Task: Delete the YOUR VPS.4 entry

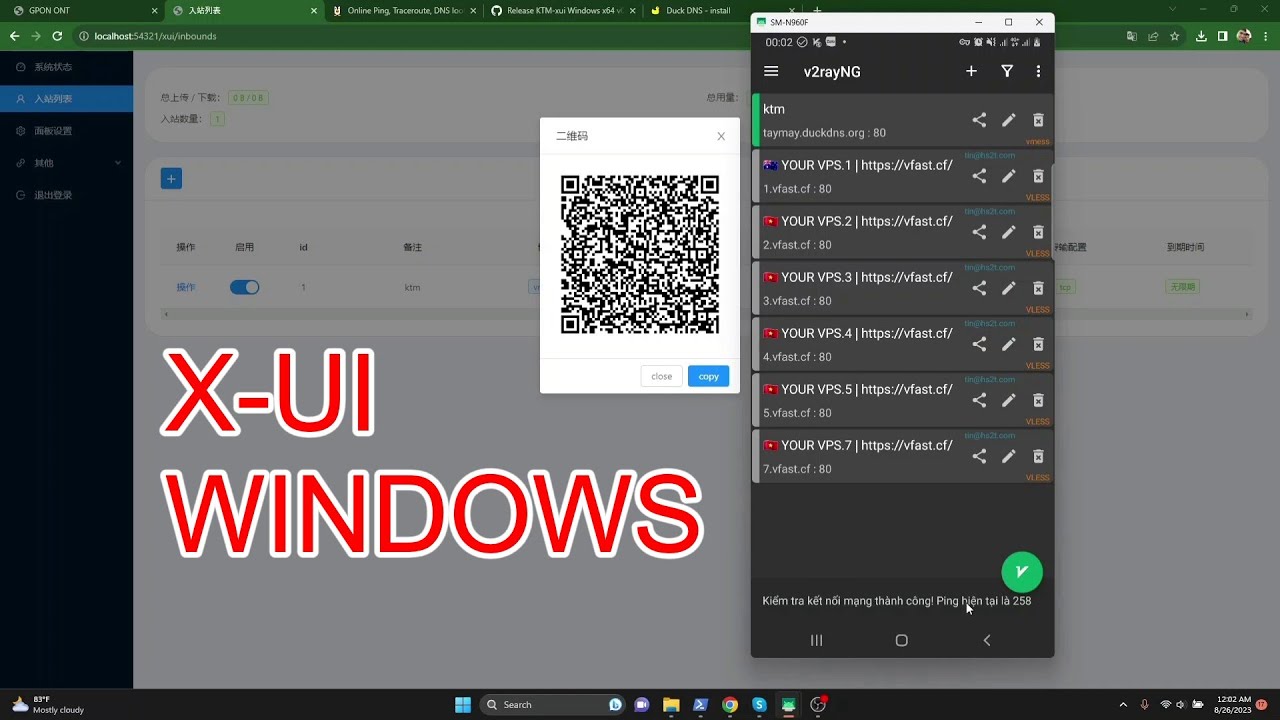Action: (x=1038, y=344)
